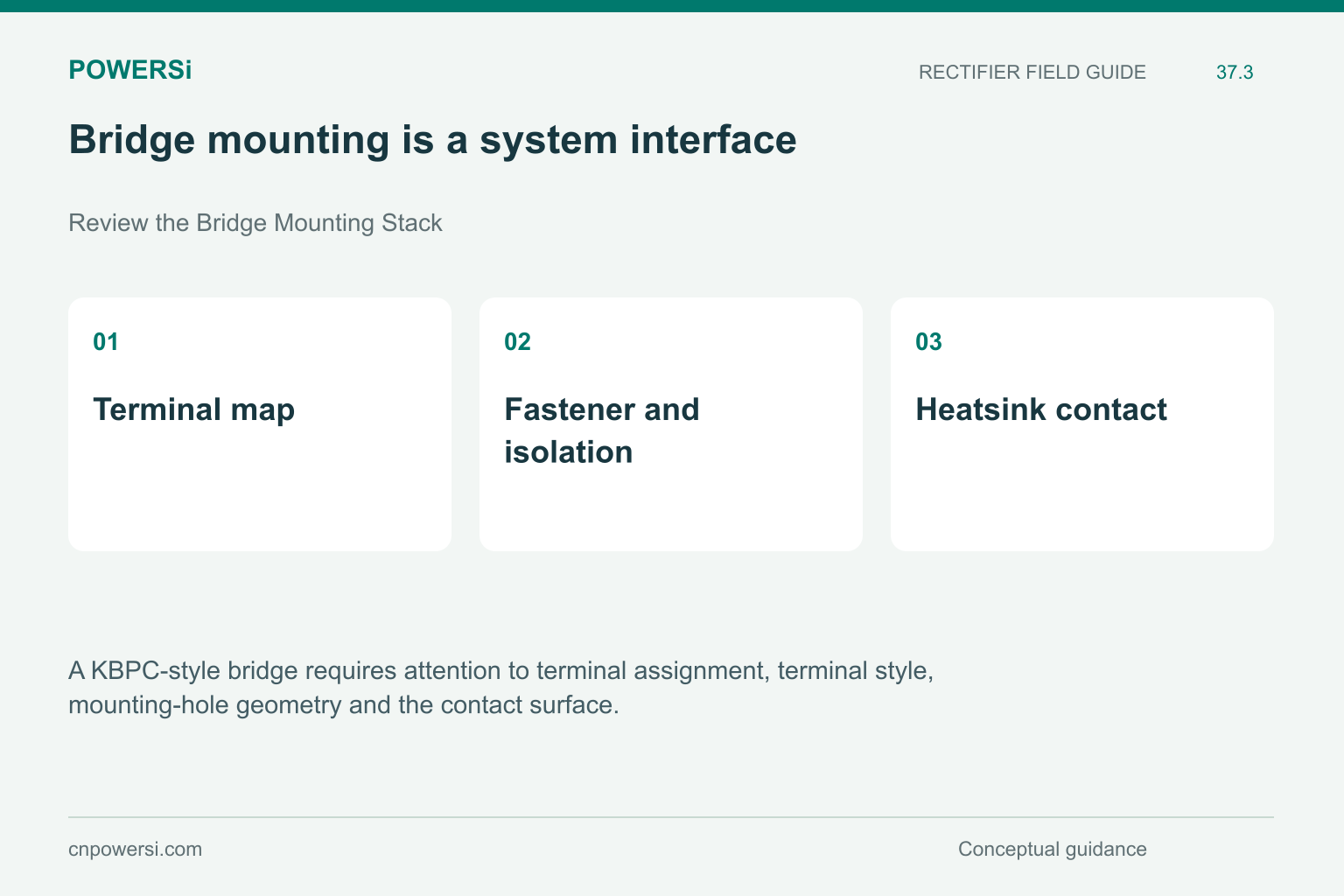The image size is (1344, 896).
Task: Select the RECTIFIER FIELD GUIDE header label
Action: [x=1032, y=73]
